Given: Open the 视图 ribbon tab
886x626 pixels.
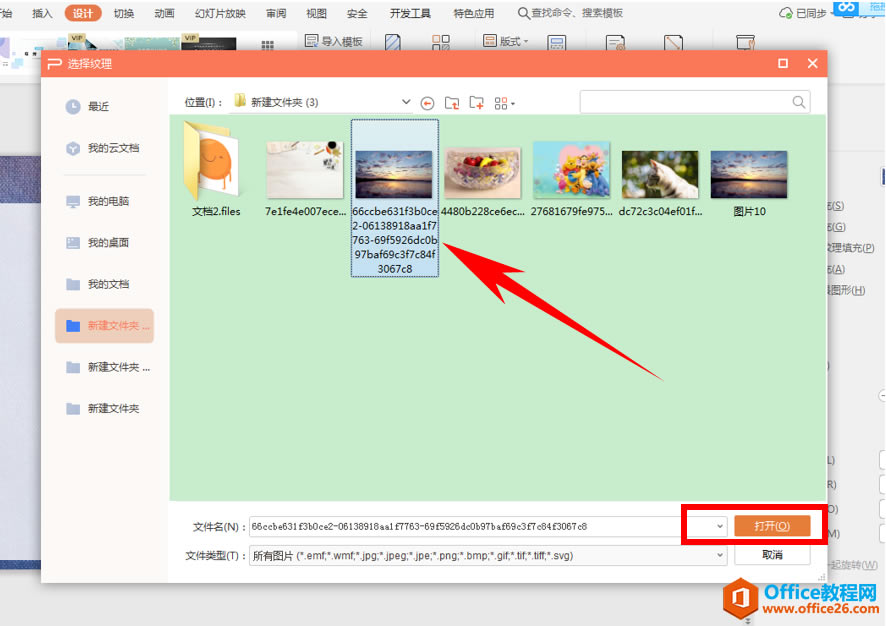Looking at the screenshot, I should pyautogui.click(x=316, y=13).
